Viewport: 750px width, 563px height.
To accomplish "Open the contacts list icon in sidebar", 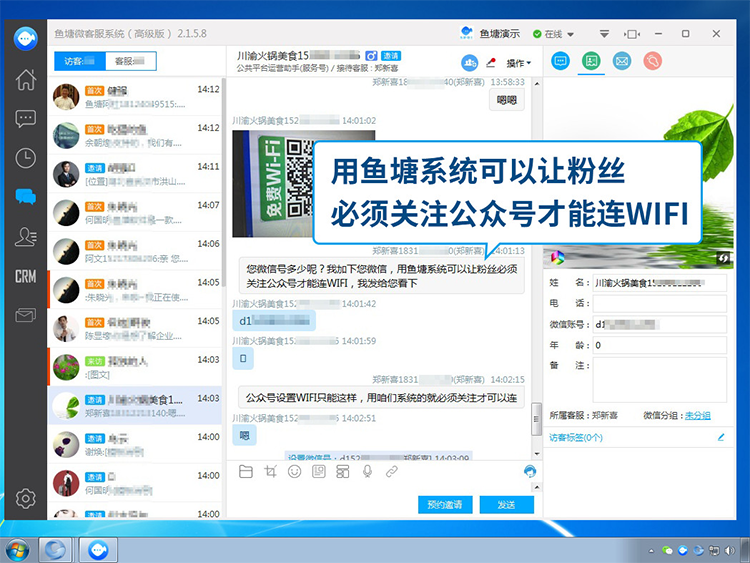I will pos(26,237).
